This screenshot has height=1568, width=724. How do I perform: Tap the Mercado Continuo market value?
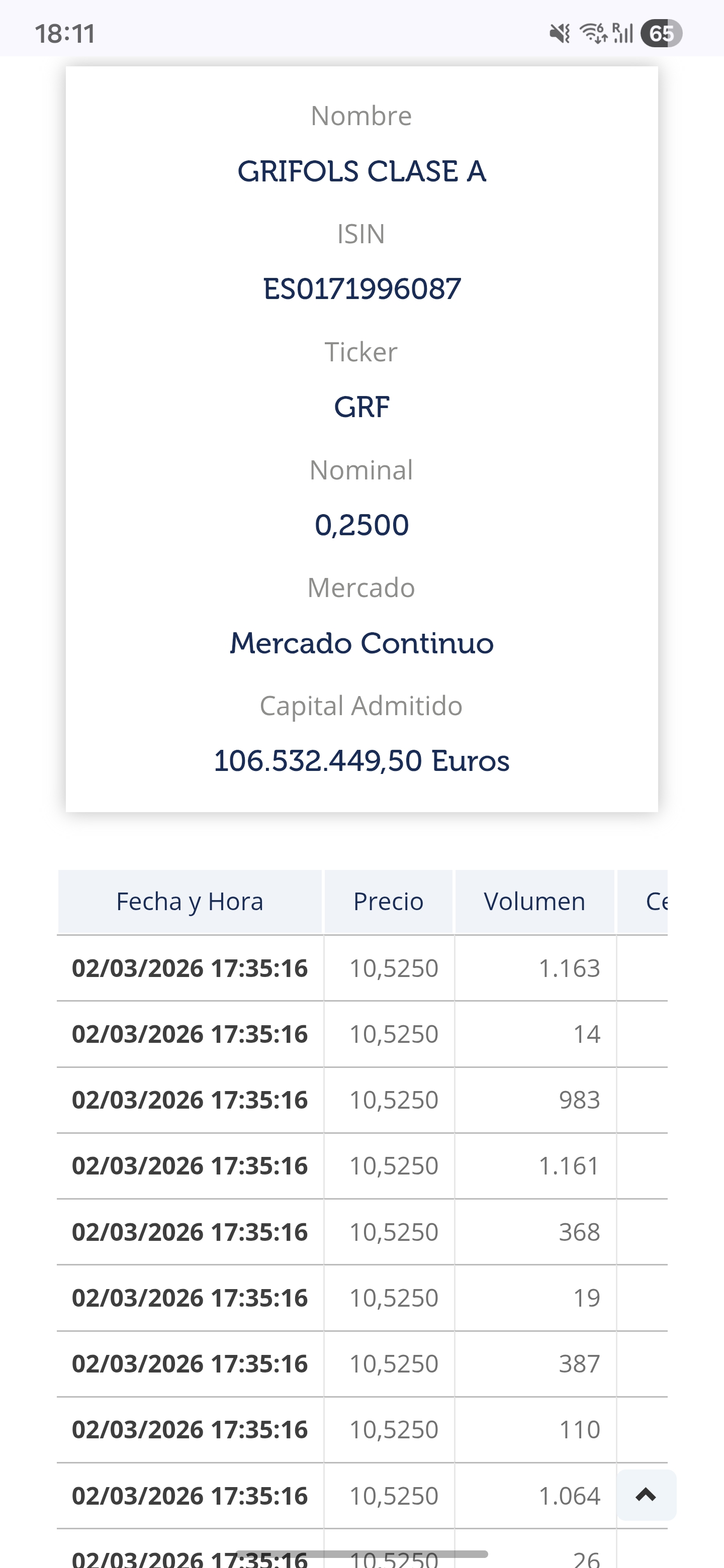coord(361,643)
